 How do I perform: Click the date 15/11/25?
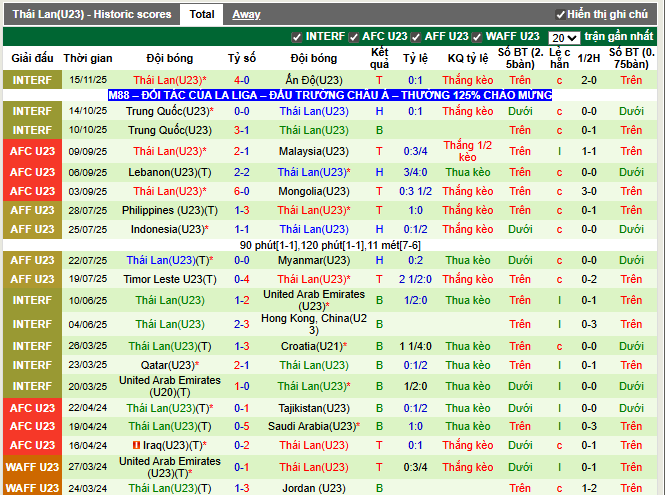[x=88, y=80]
